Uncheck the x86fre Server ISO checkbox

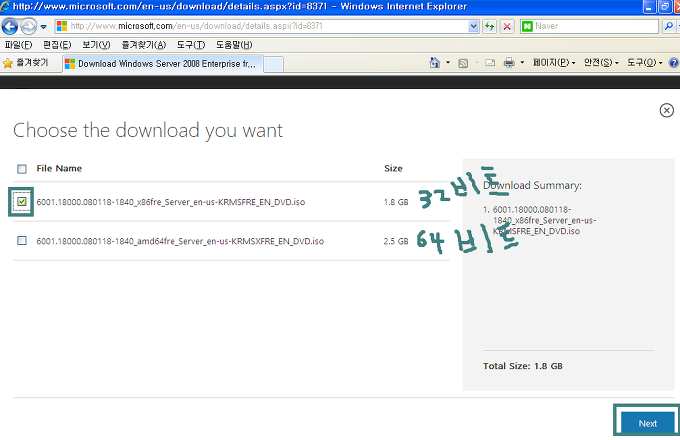click(22, 202)
